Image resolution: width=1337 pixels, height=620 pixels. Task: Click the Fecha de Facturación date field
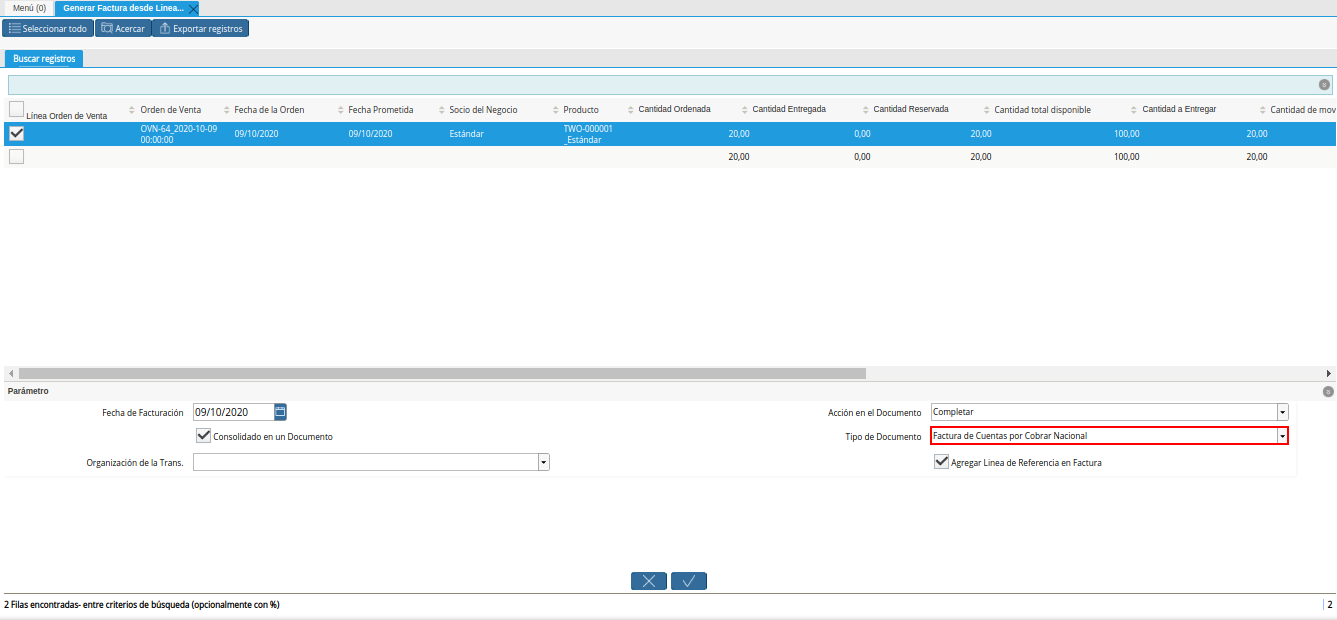point(233,411)
